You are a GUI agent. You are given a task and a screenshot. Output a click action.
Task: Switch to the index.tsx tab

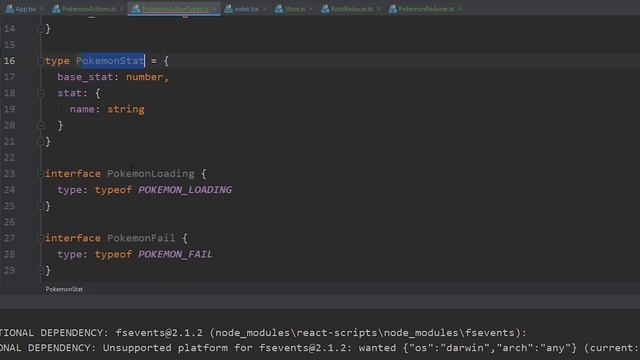point(247,9)
